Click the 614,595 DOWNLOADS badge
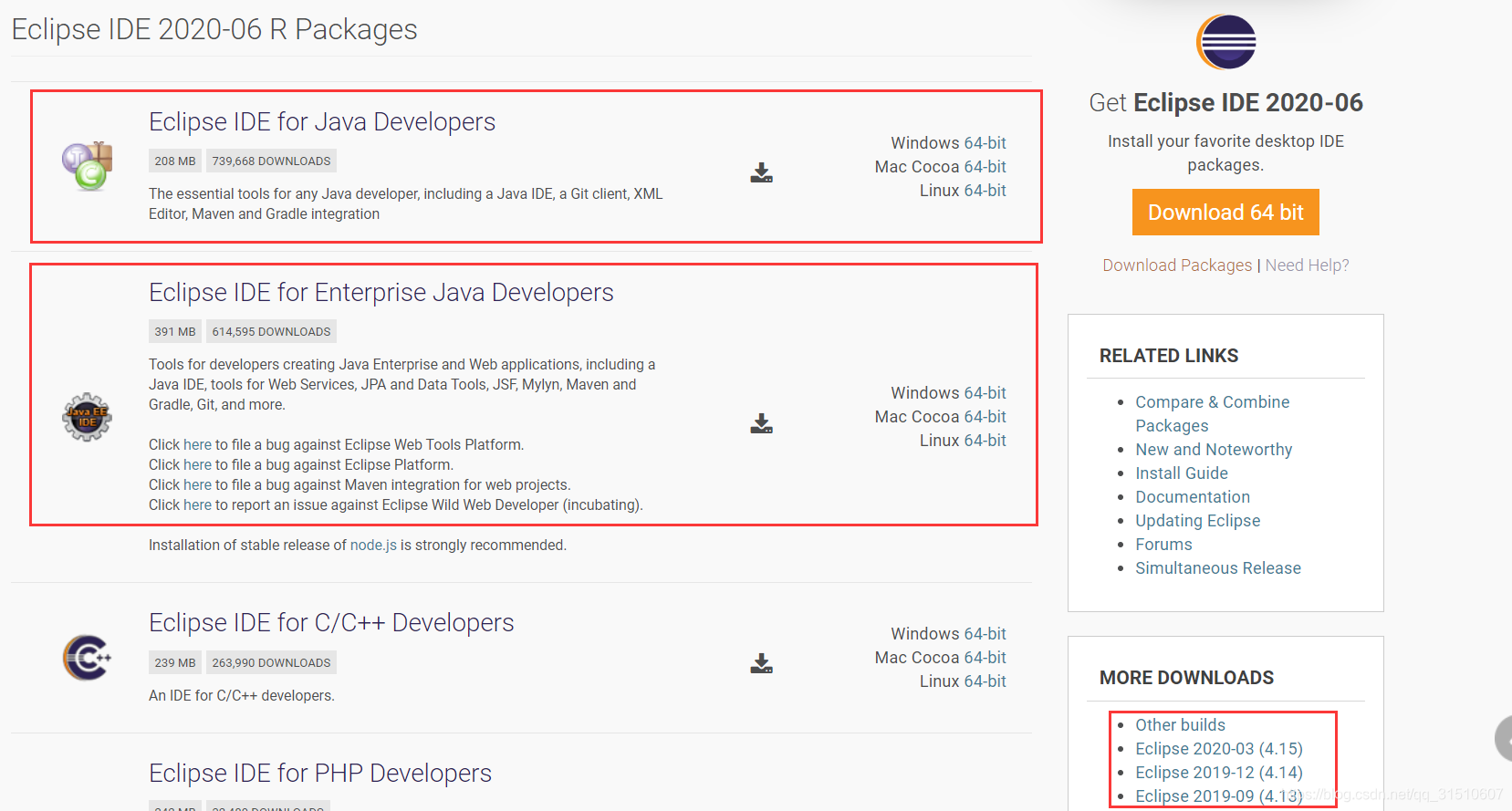This screenshot has height=811, width=1512. click(271, 331)
